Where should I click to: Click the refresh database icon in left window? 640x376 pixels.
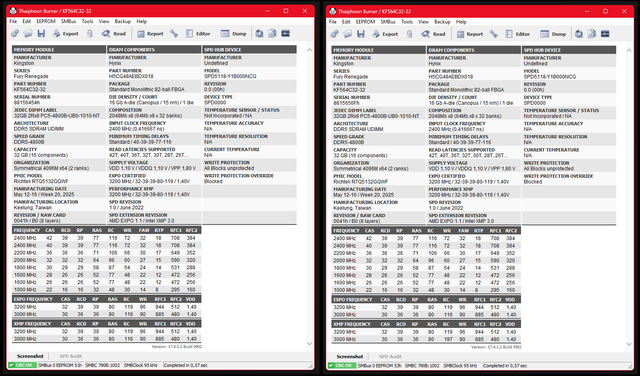pos(259,33)
